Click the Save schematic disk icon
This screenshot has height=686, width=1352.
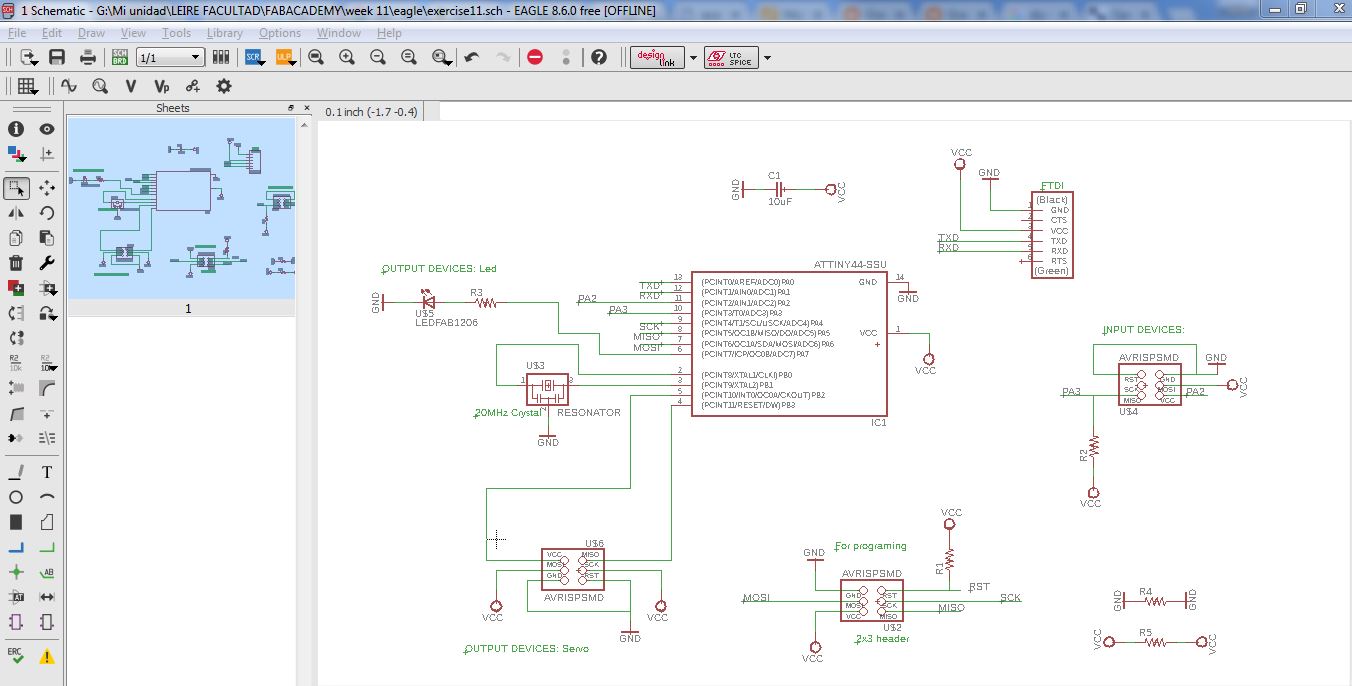[57, 57]
